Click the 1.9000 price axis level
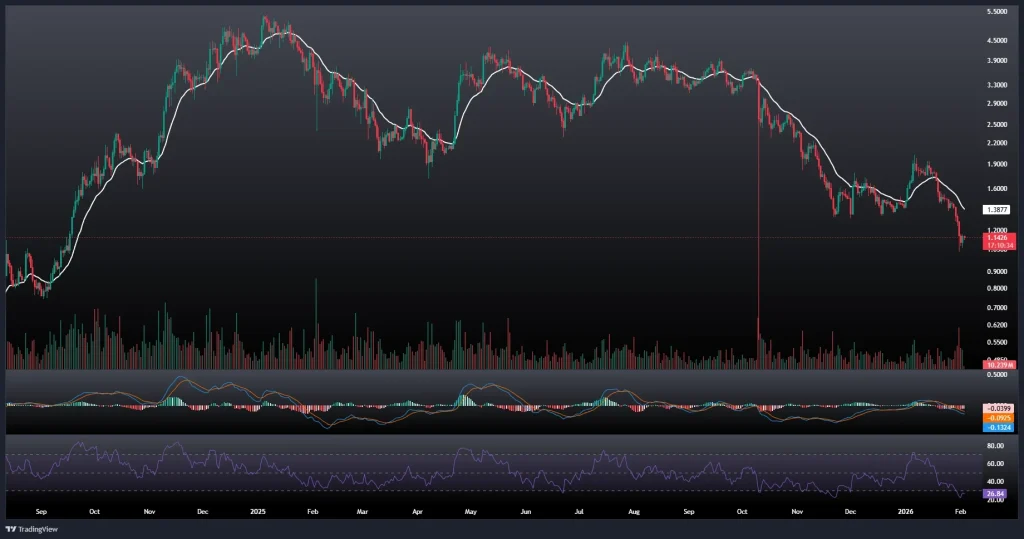Viewport: 1024px width, 539px height. click(x=996, y=164)
